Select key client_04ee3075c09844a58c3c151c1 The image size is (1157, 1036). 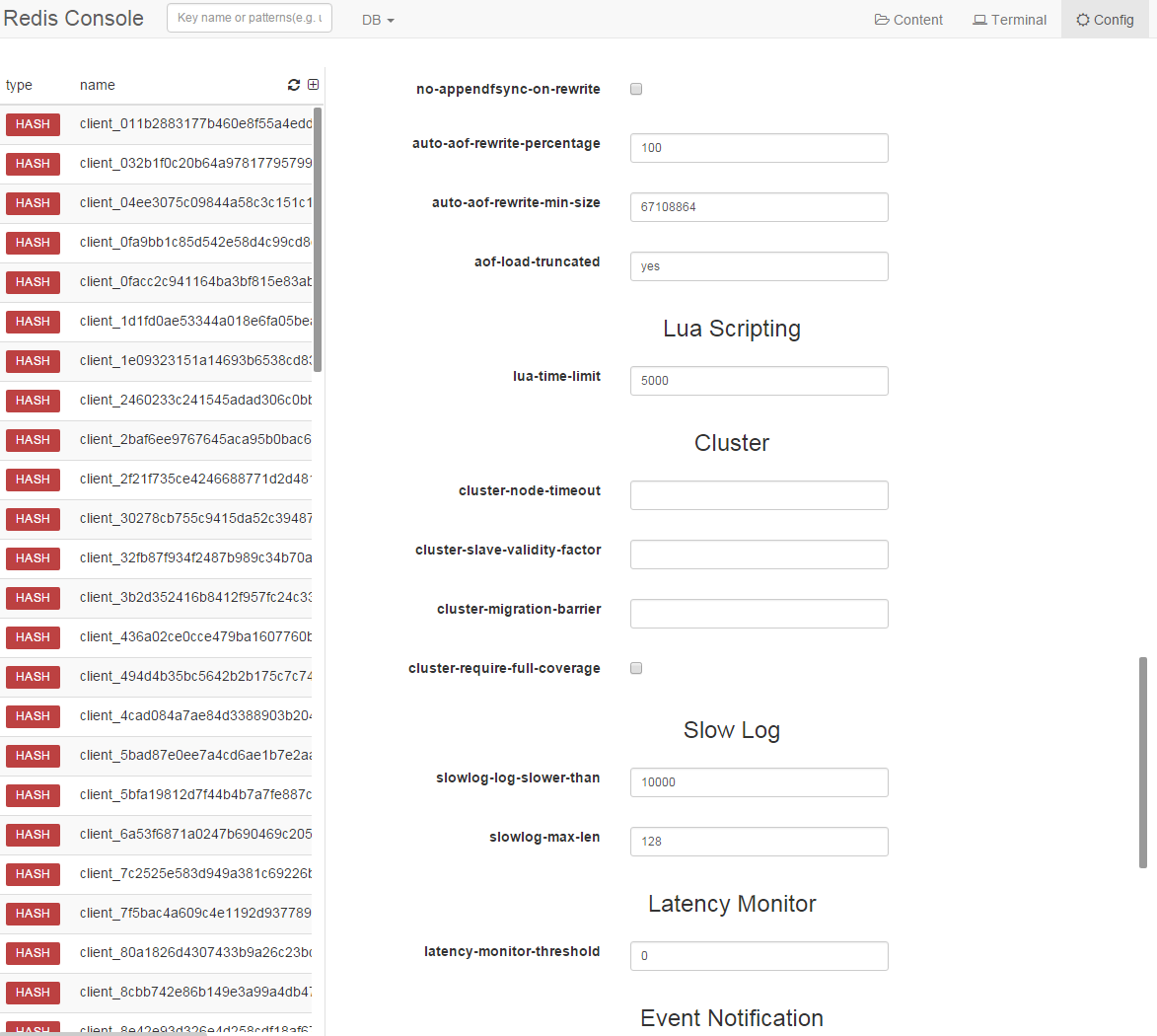click(x=195, y=203)
